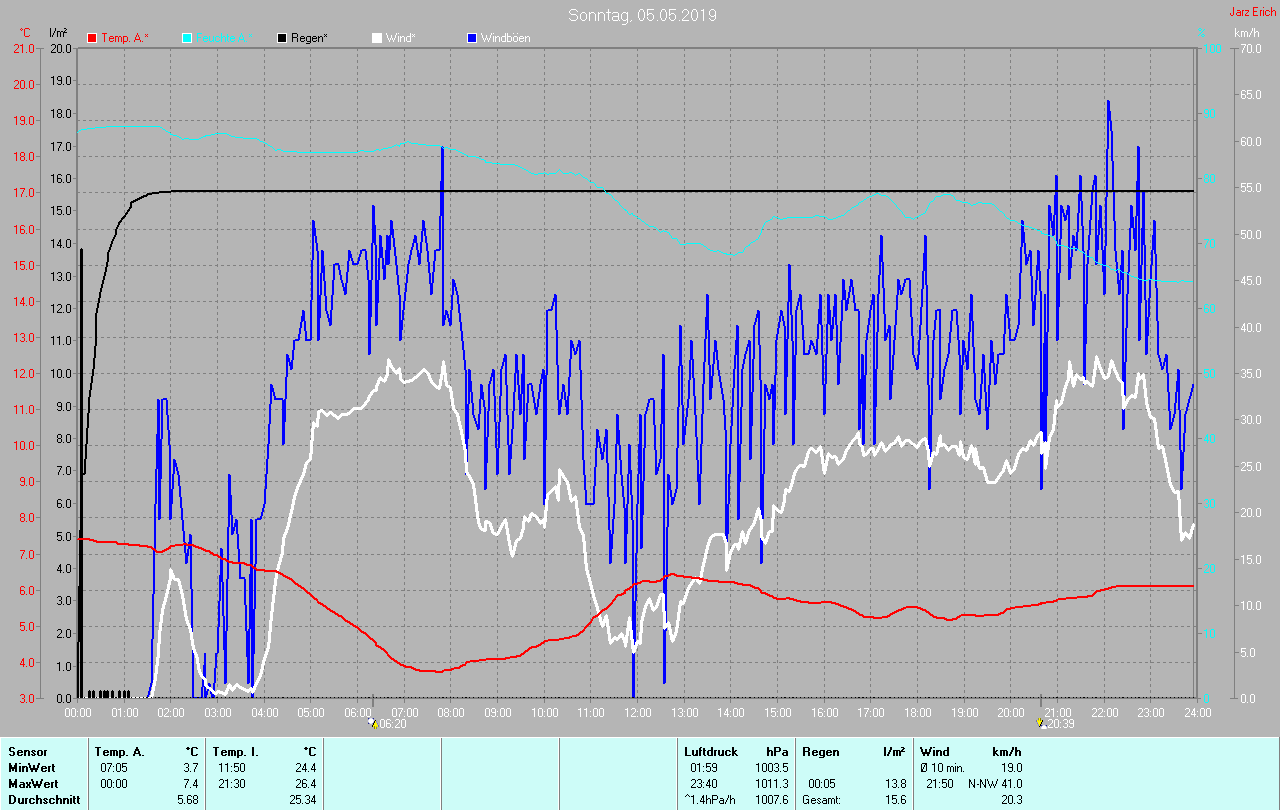
Task: Click the MinWert row label
Action: pos(31,768)
